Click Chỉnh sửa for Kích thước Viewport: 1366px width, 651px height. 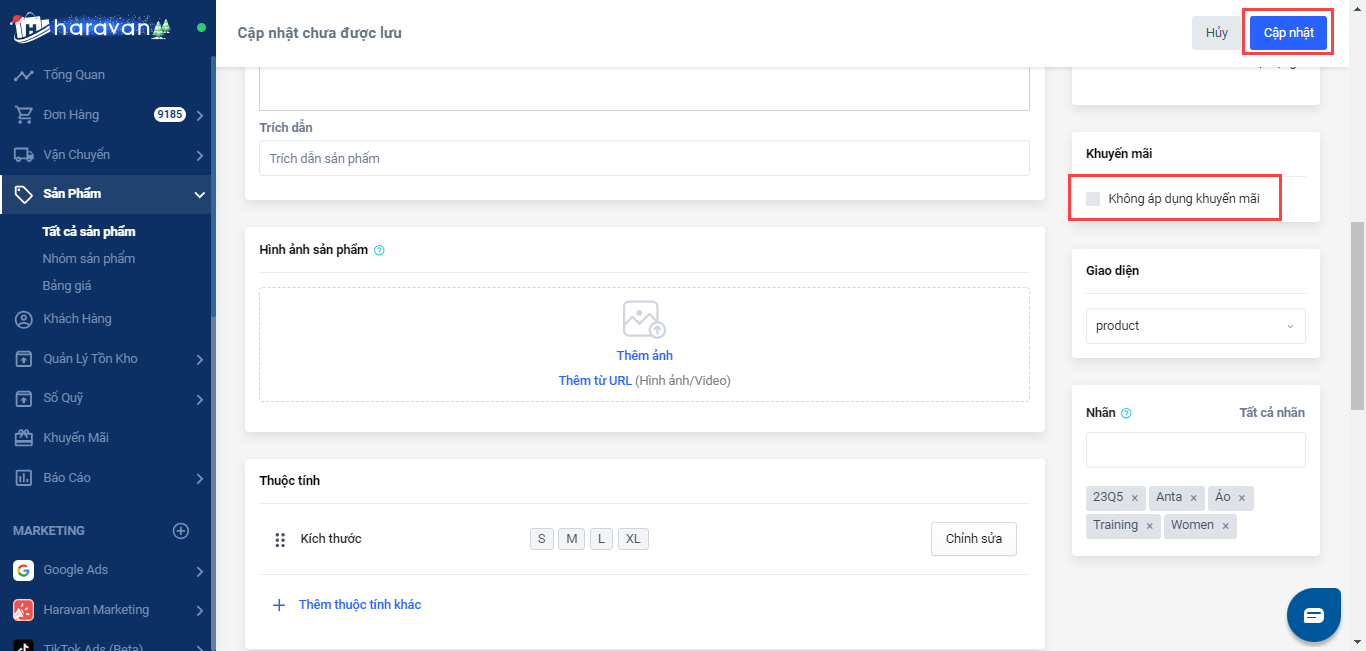coord(973,539)
